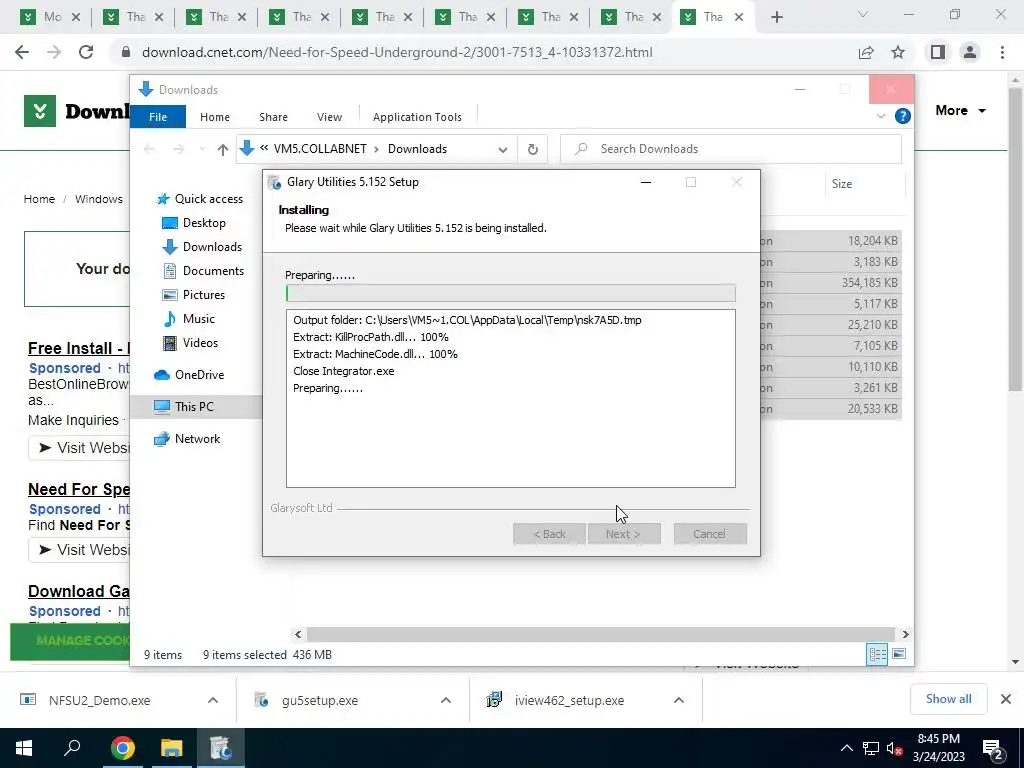1024x768 pixels.
Task: Click NFSU2_Demo.exe in downloads bar
Action: pyautogui.click(x=99, y=700)
